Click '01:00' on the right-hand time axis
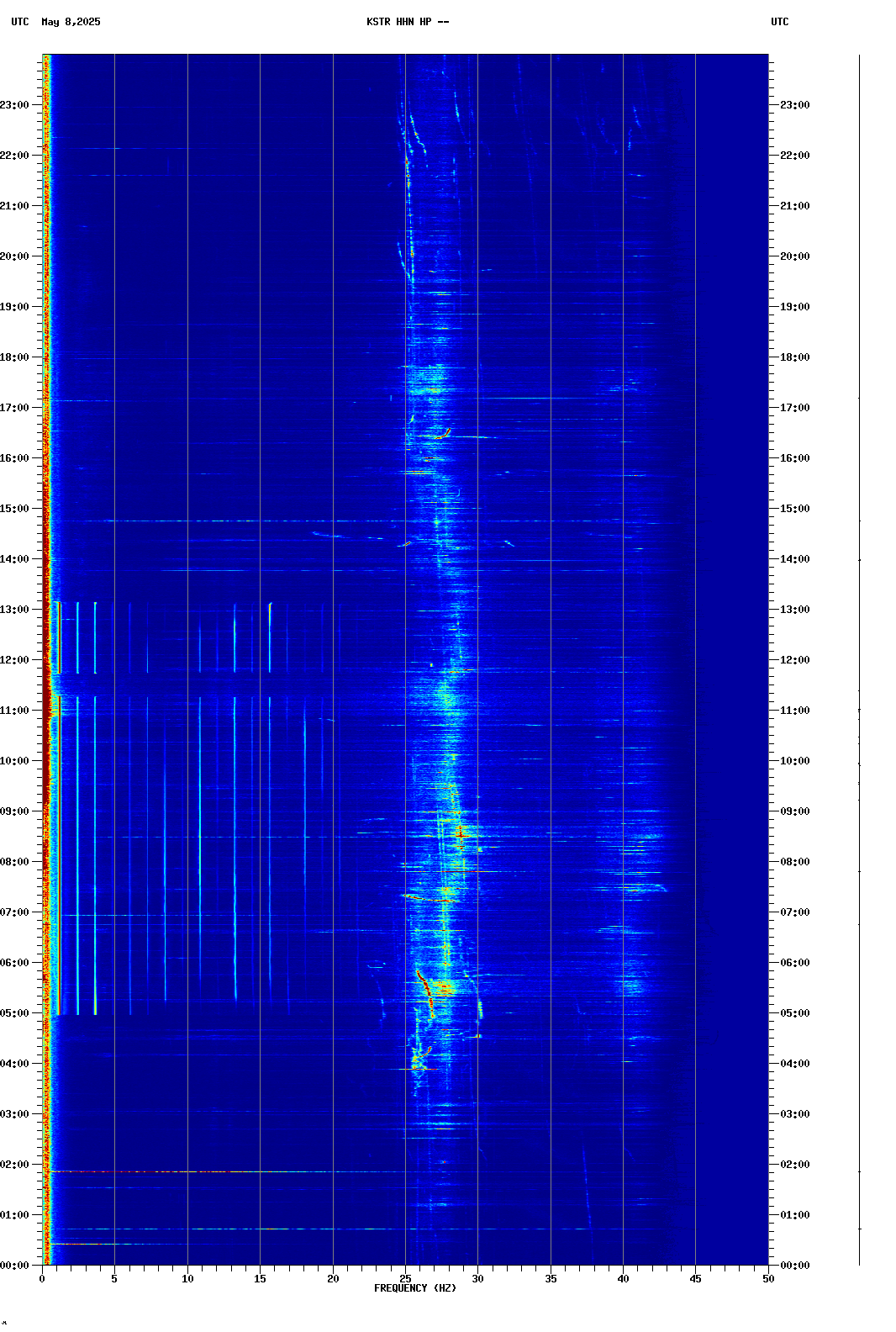Screen dimensions: 896x1332 coord(795,1215)
